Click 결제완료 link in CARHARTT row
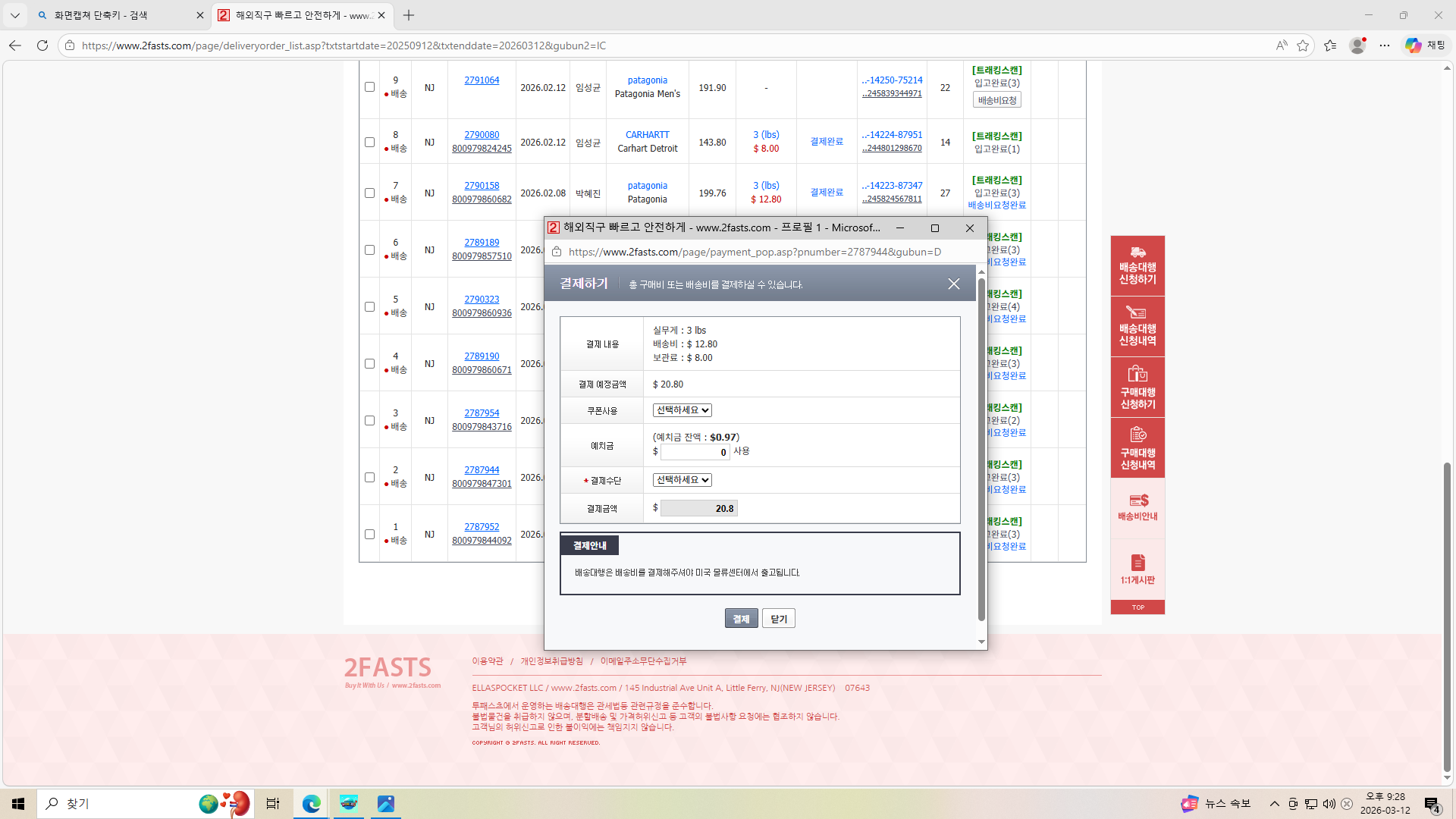1456x819 pixels. (x=827, y=142)
